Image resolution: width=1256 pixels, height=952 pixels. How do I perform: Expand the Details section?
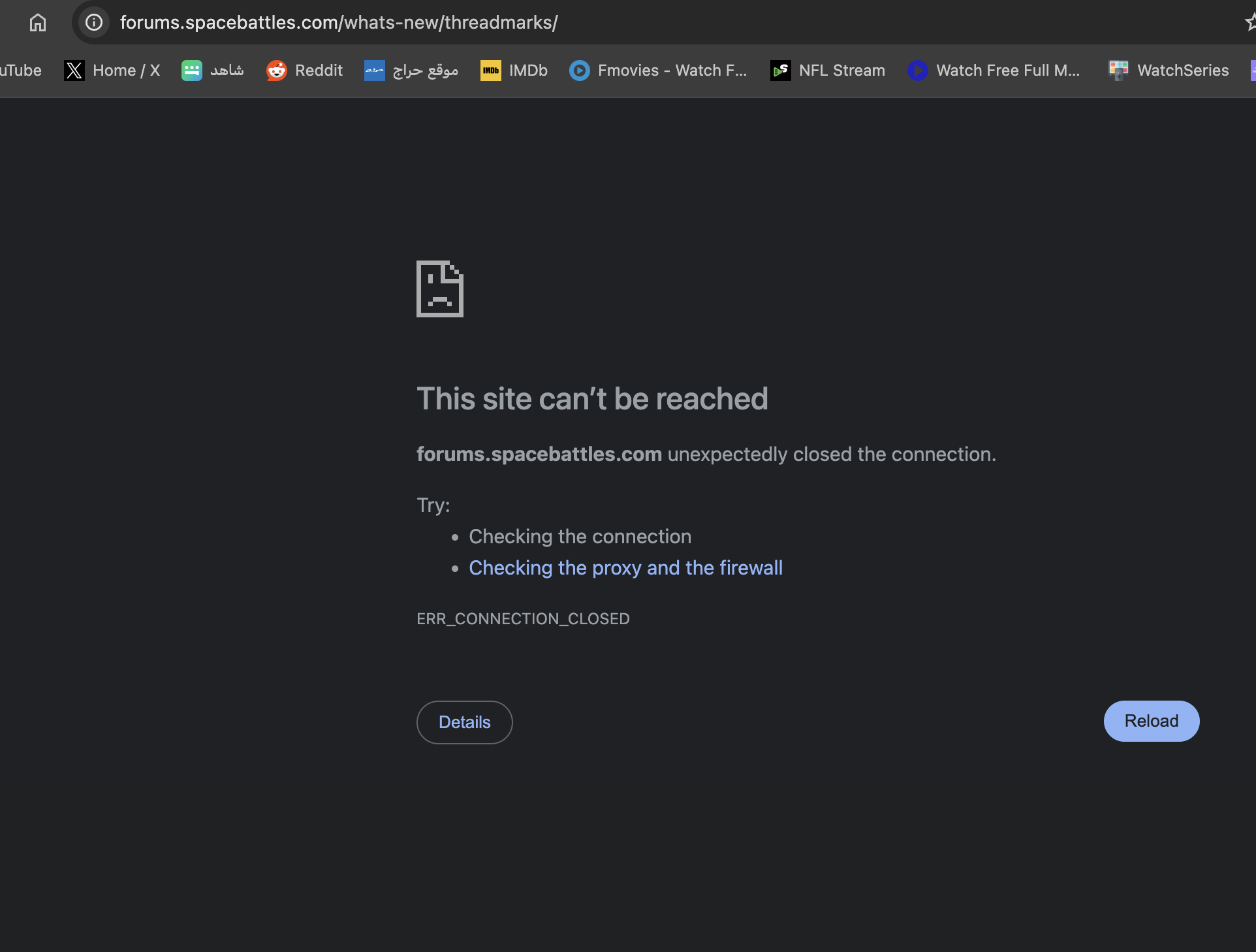pos(464,722)
